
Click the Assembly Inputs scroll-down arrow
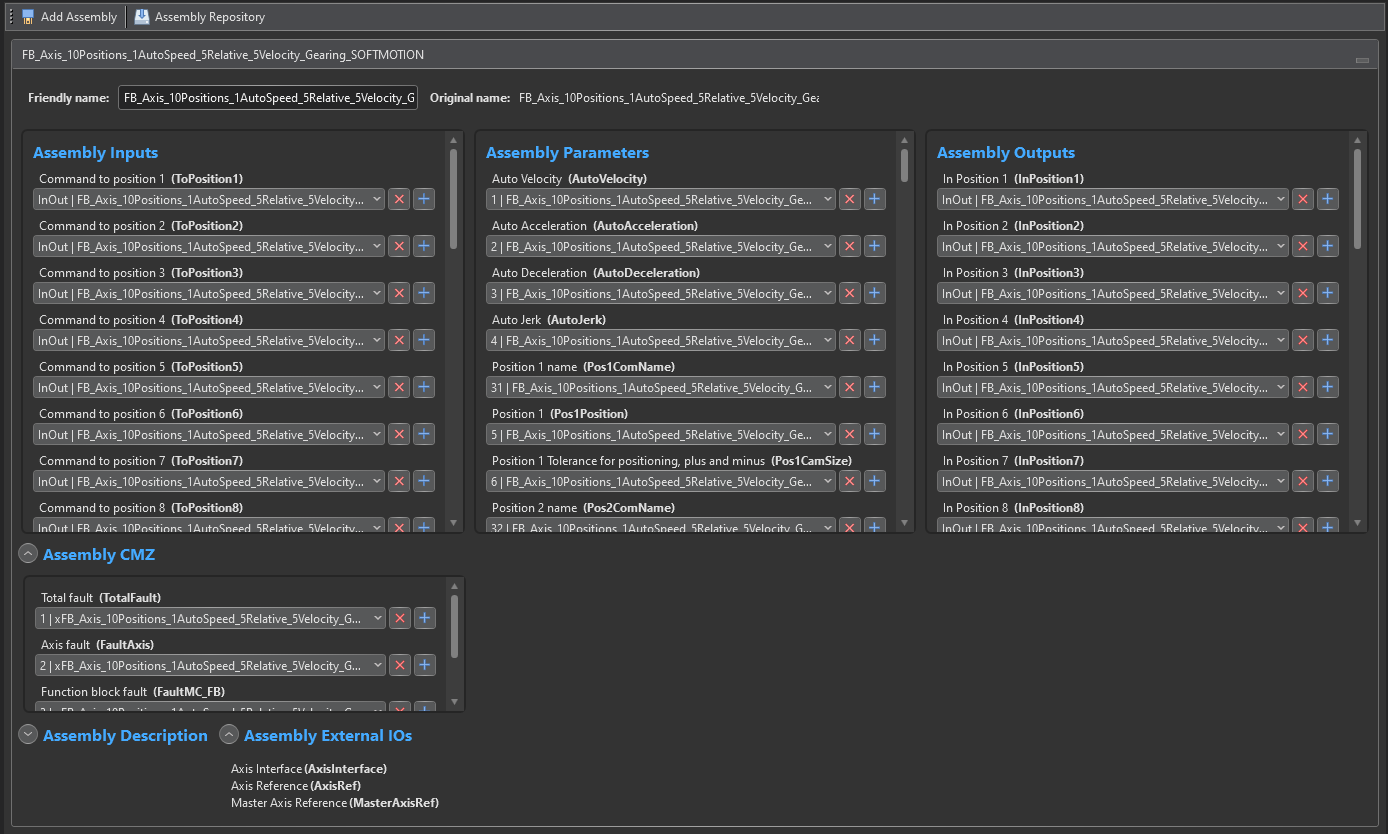click(454, 523)
